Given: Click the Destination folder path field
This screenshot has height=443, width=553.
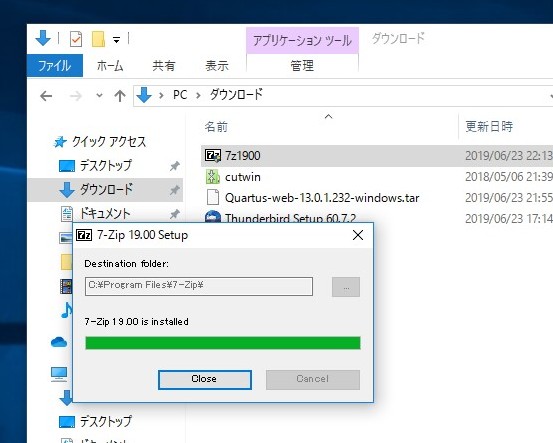Looking at the screenshot, I should click(x=199, y=286).
